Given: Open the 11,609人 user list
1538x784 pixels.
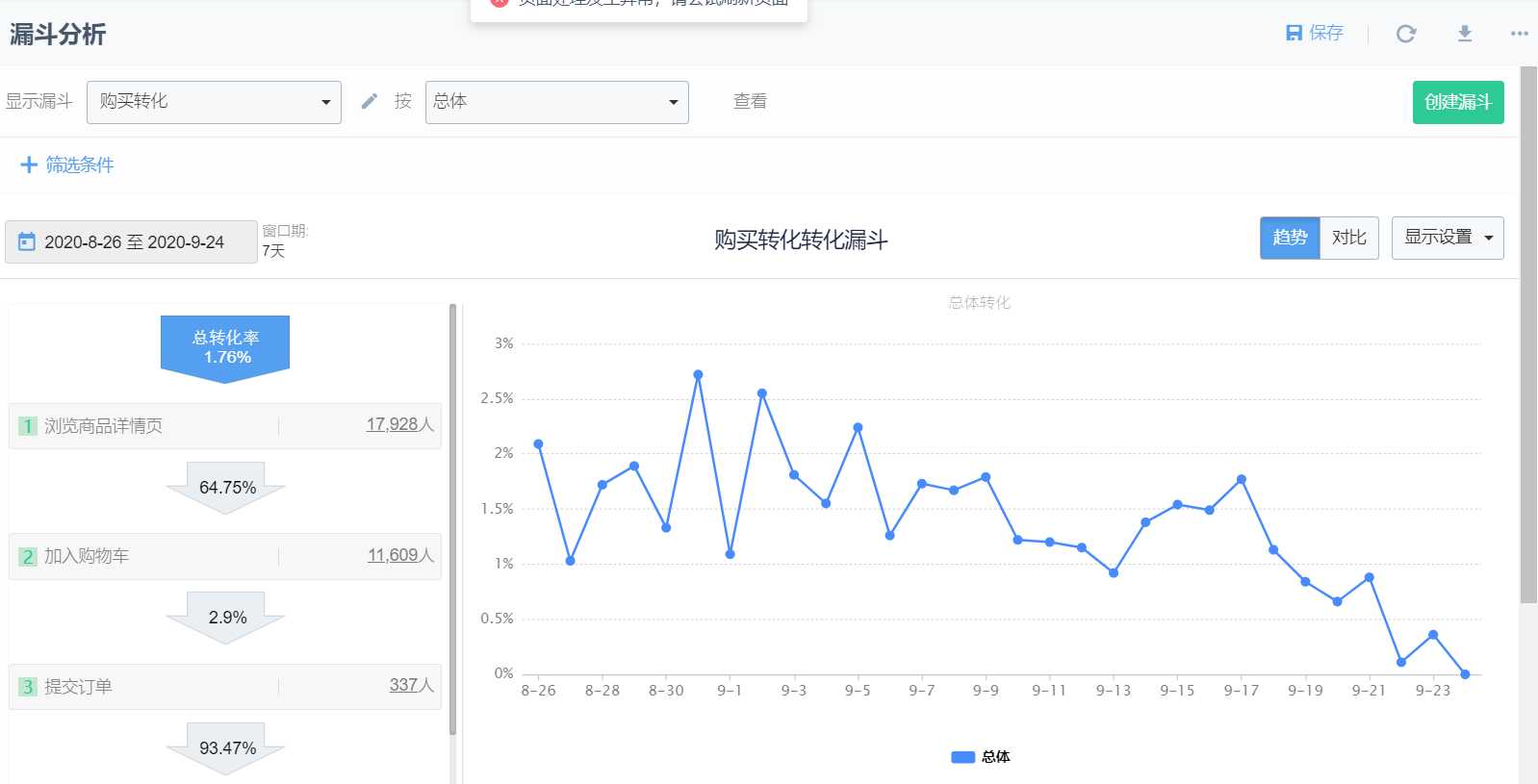Looking at the screenshot, I should coord(401,555).
